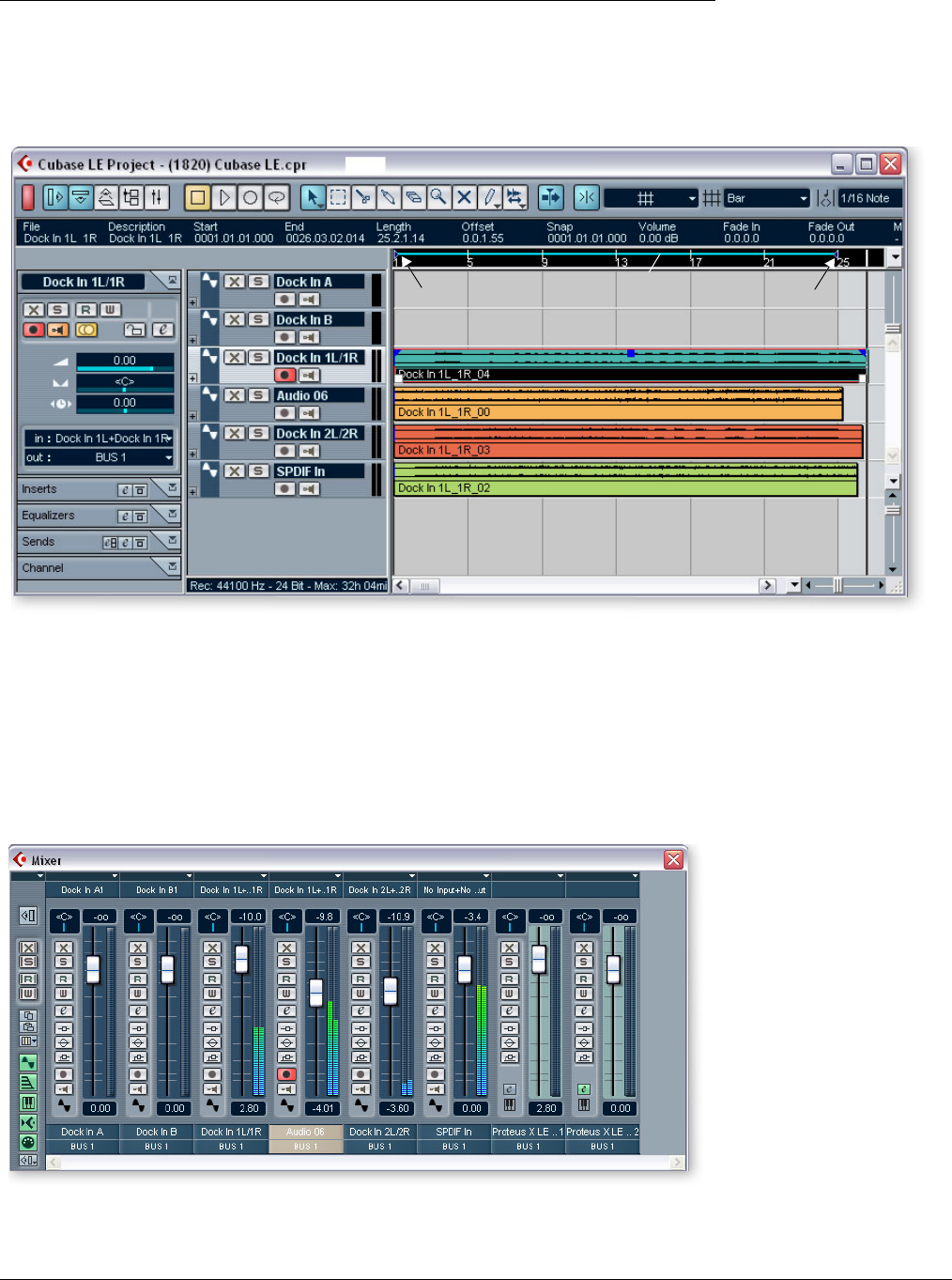Select the Draw pencil tool
Screen dimensions: 952x1280
(489, 197)
